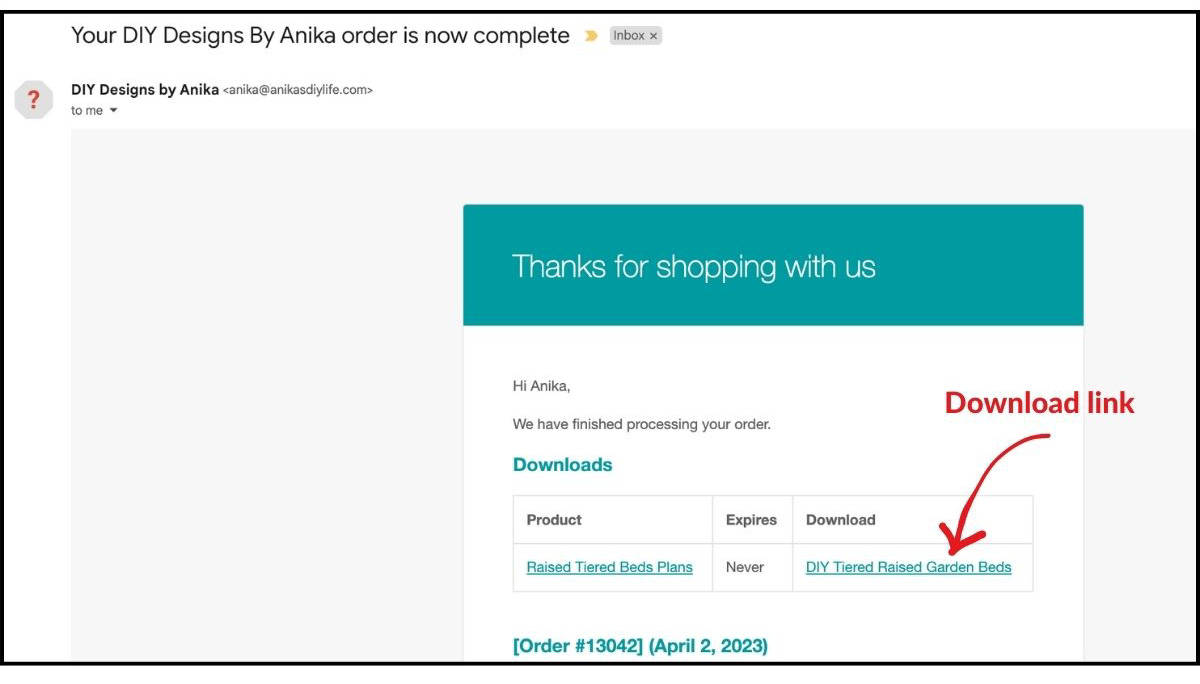Click the Inbox label tag
This screenshot has width=1200, height=684.
coord(629,36)
